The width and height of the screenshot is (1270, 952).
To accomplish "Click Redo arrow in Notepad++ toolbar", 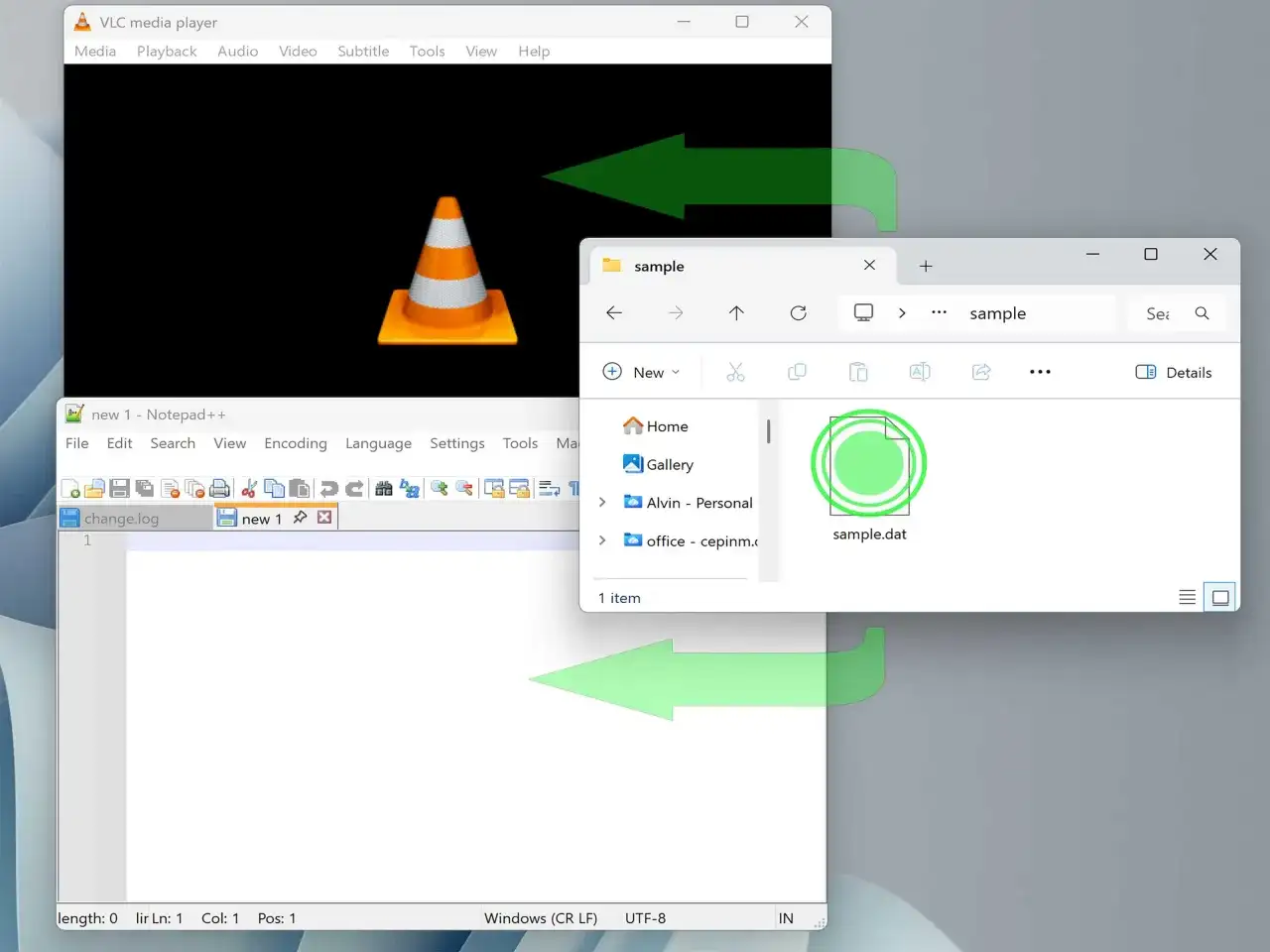I will [x=353, y=488].
